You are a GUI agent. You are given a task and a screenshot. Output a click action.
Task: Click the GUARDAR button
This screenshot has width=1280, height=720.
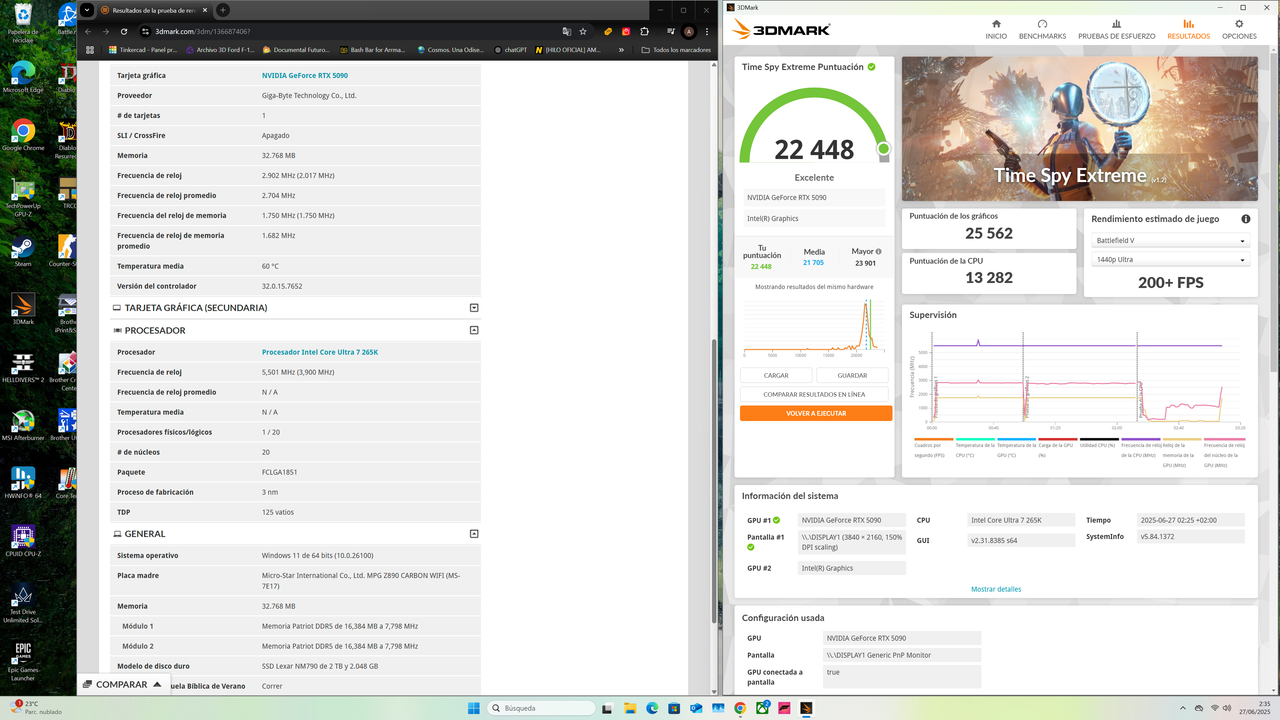pos(852,375)
